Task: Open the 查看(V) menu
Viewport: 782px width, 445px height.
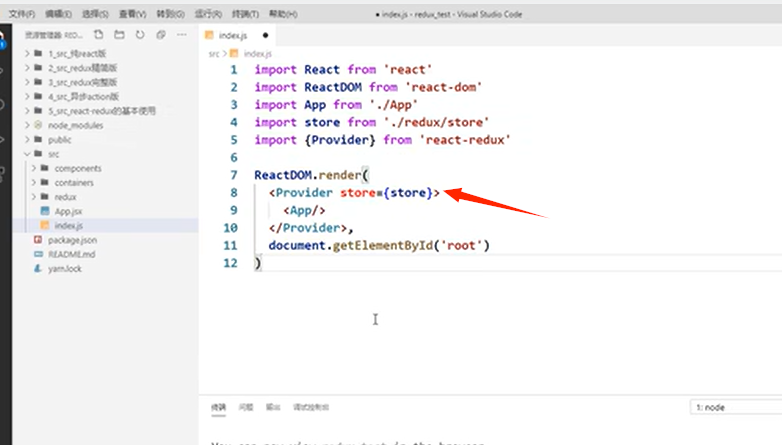Action: coord(133,14)
